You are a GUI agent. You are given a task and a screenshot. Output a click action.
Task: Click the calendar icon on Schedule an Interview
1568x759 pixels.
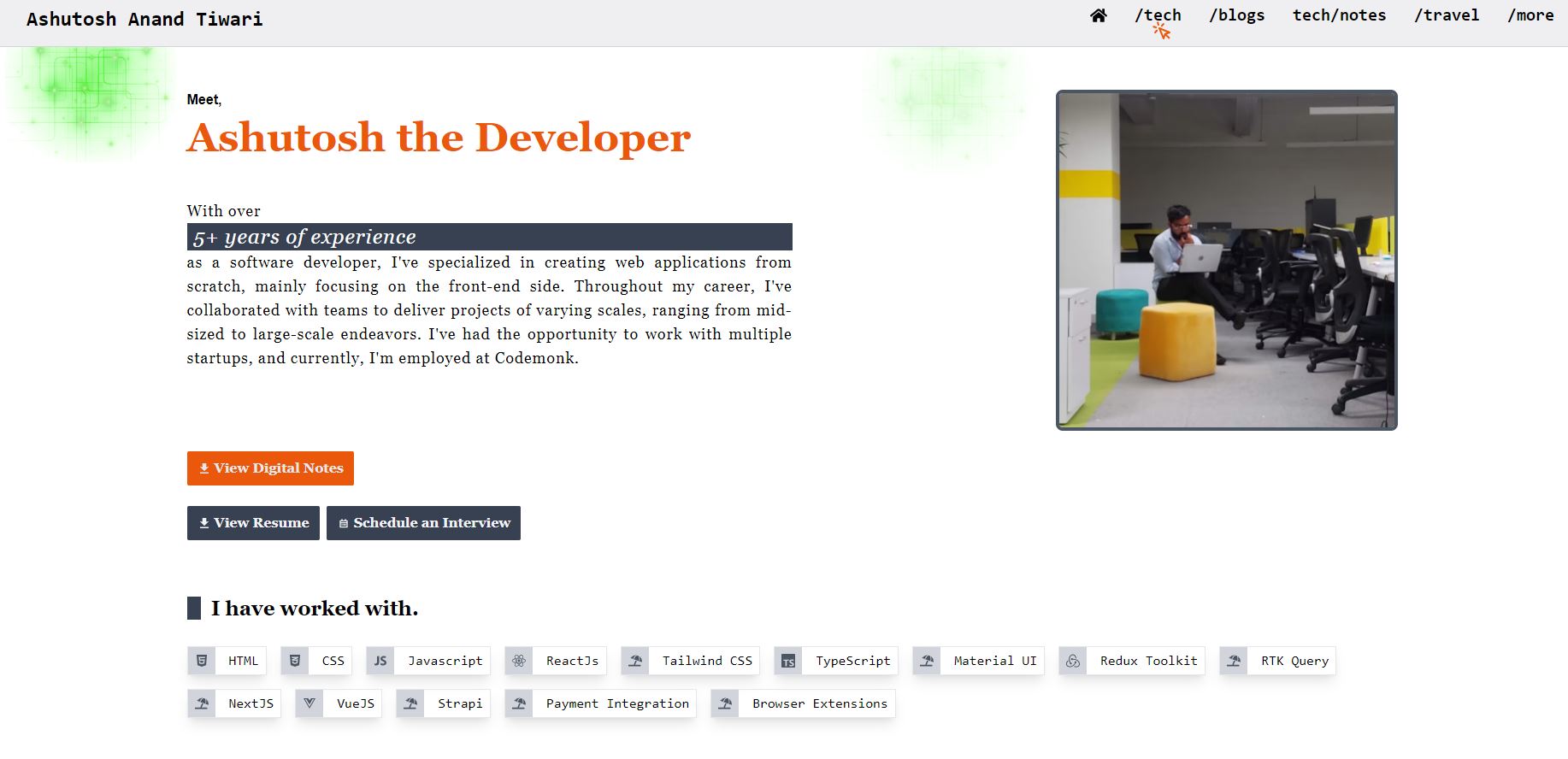coord(344,524)
